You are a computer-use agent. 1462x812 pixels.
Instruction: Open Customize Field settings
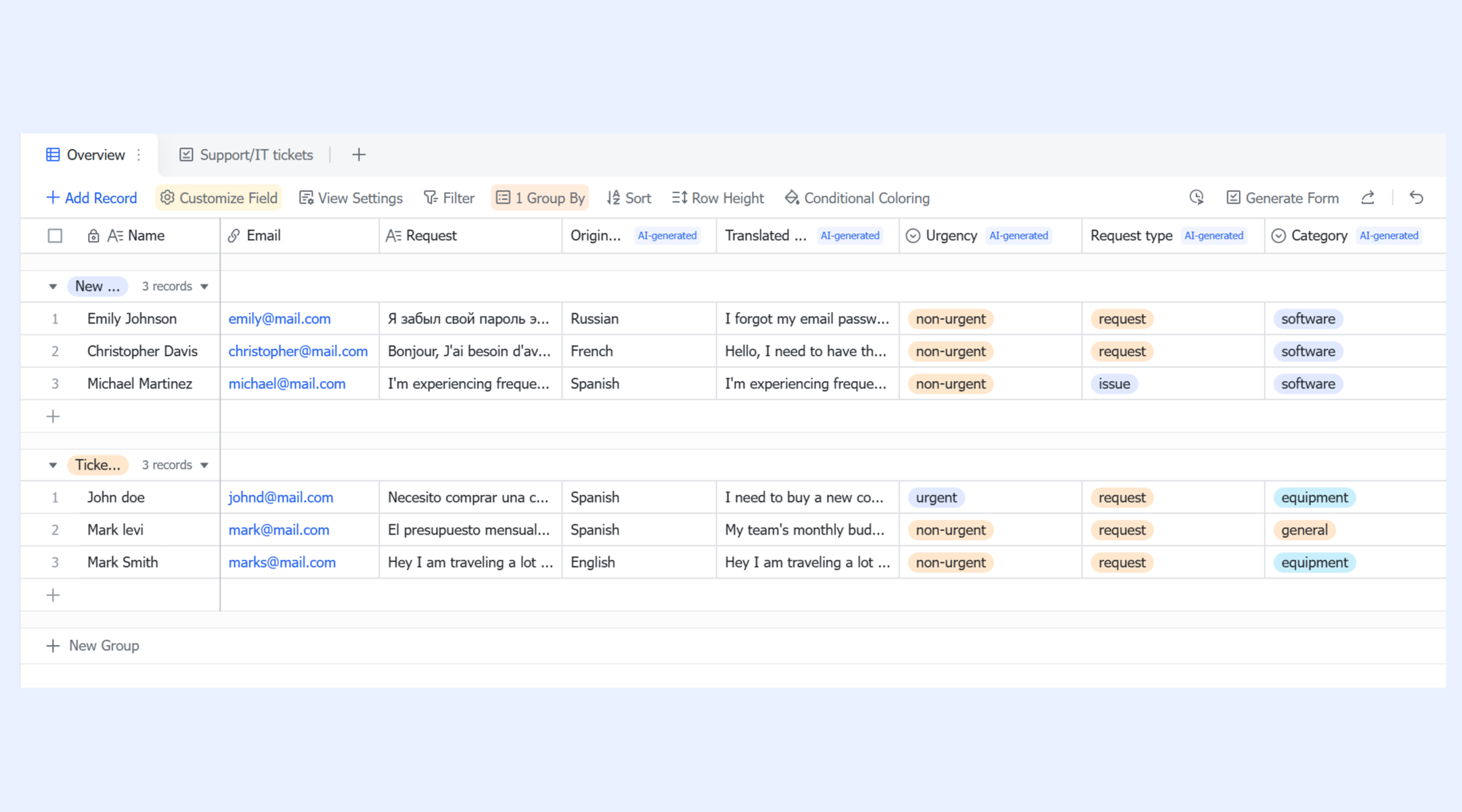point(219,198)
